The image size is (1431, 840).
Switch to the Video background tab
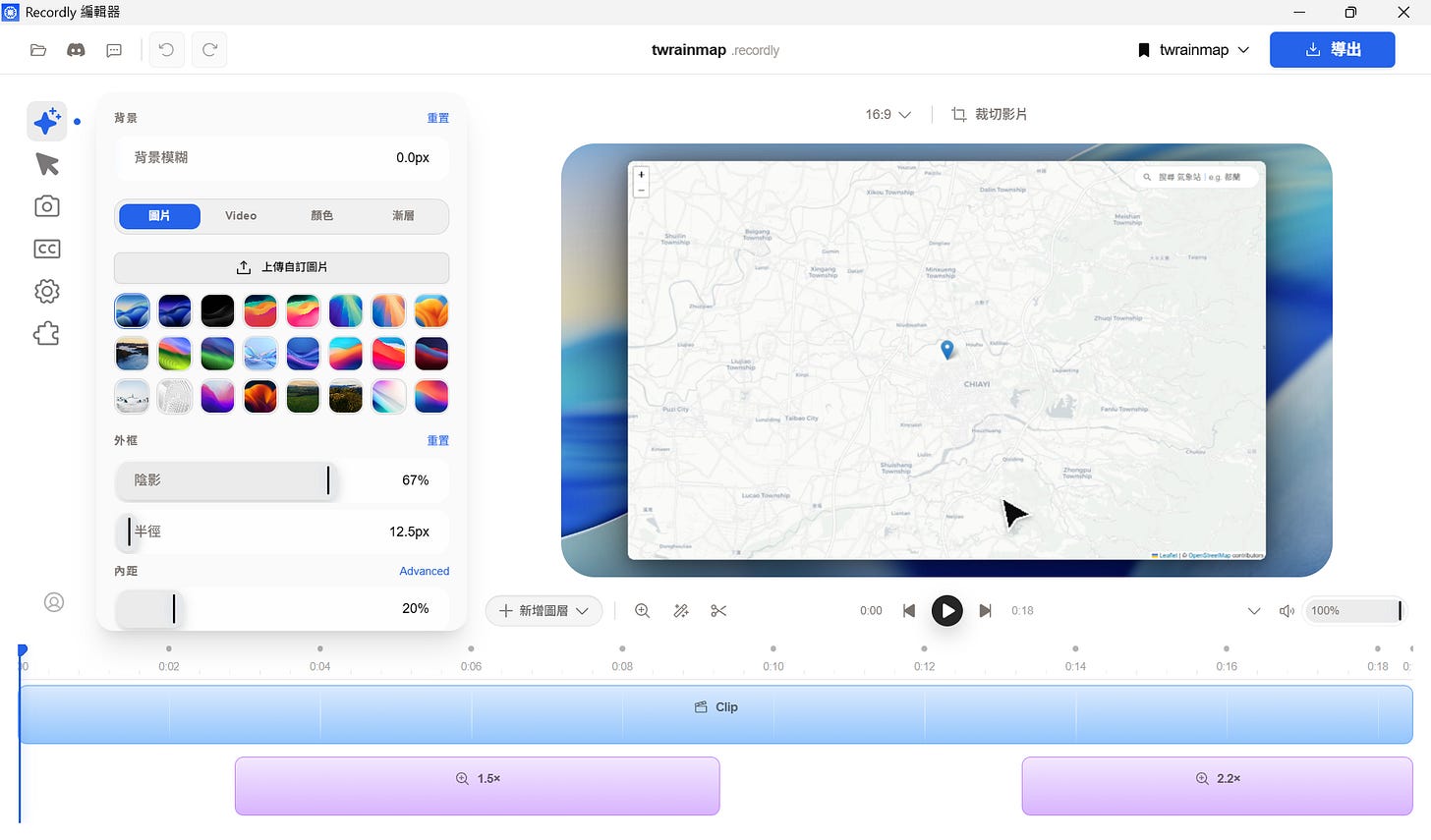click(241, 216)
